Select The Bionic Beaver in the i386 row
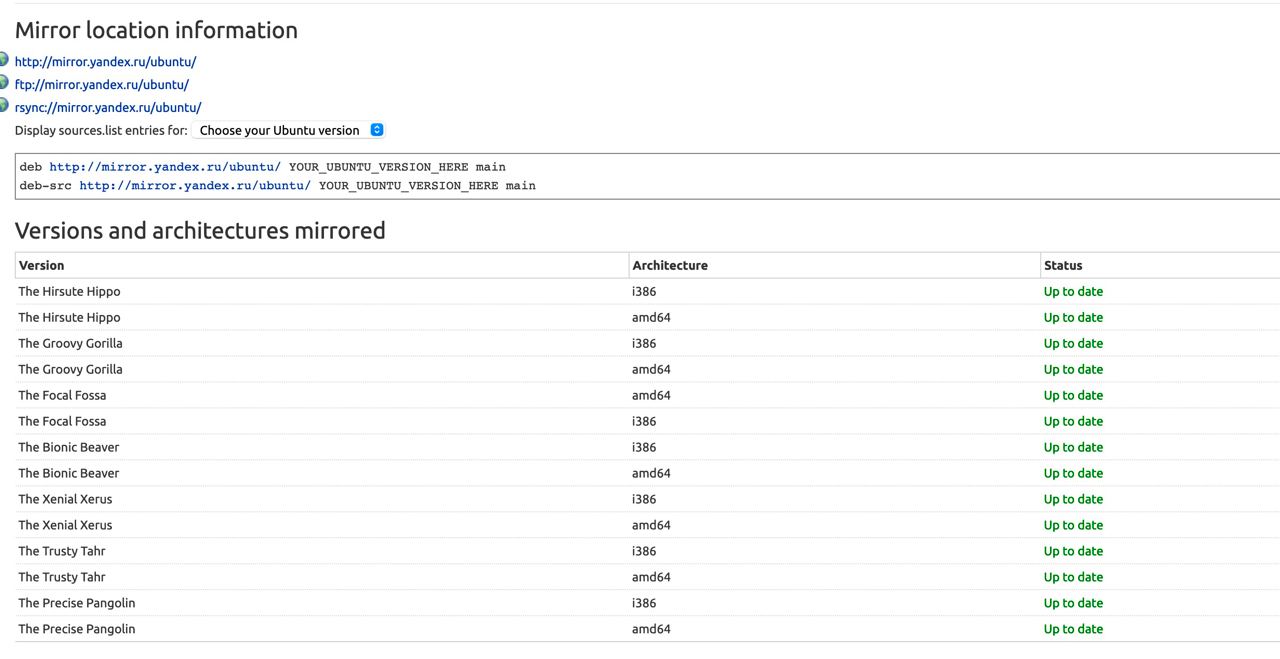 click(x=68, y=447)
